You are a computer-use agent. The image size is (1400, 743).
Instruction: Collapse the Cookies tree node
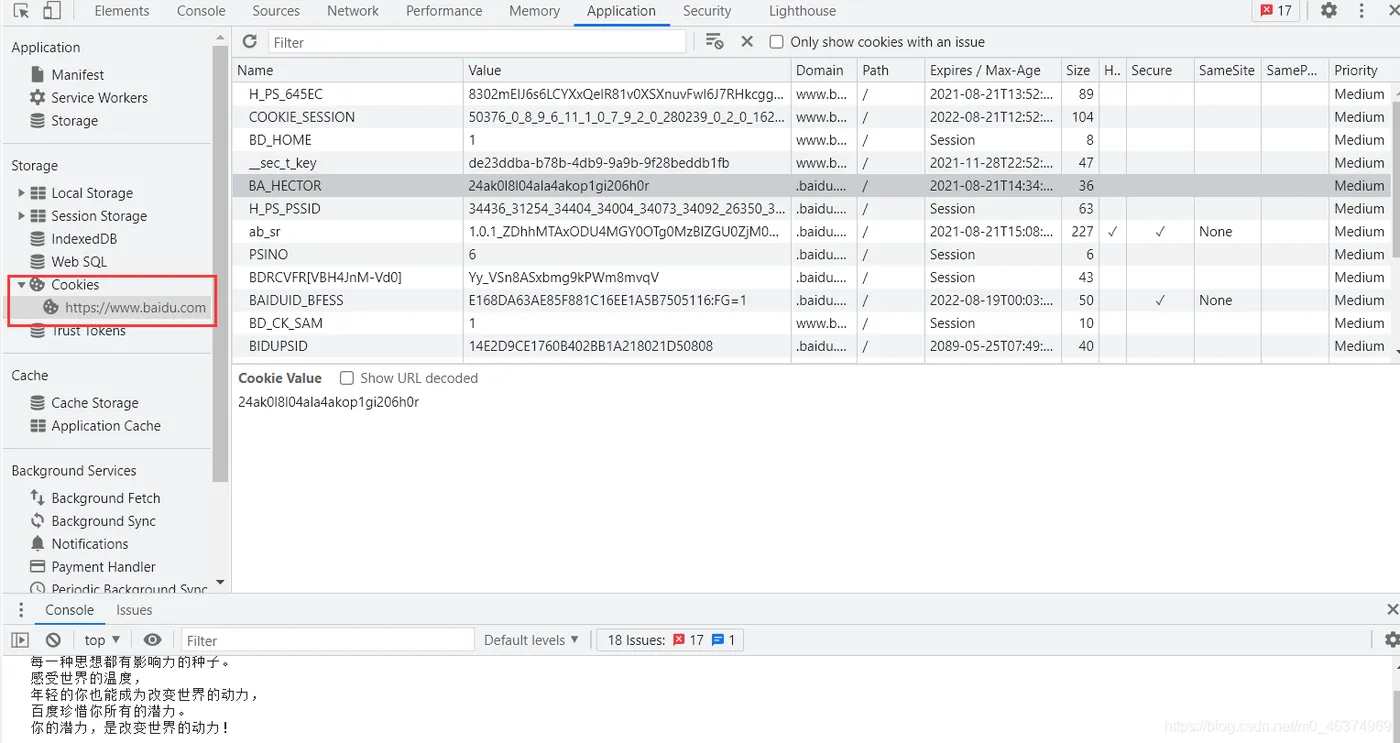pos(21,285)
